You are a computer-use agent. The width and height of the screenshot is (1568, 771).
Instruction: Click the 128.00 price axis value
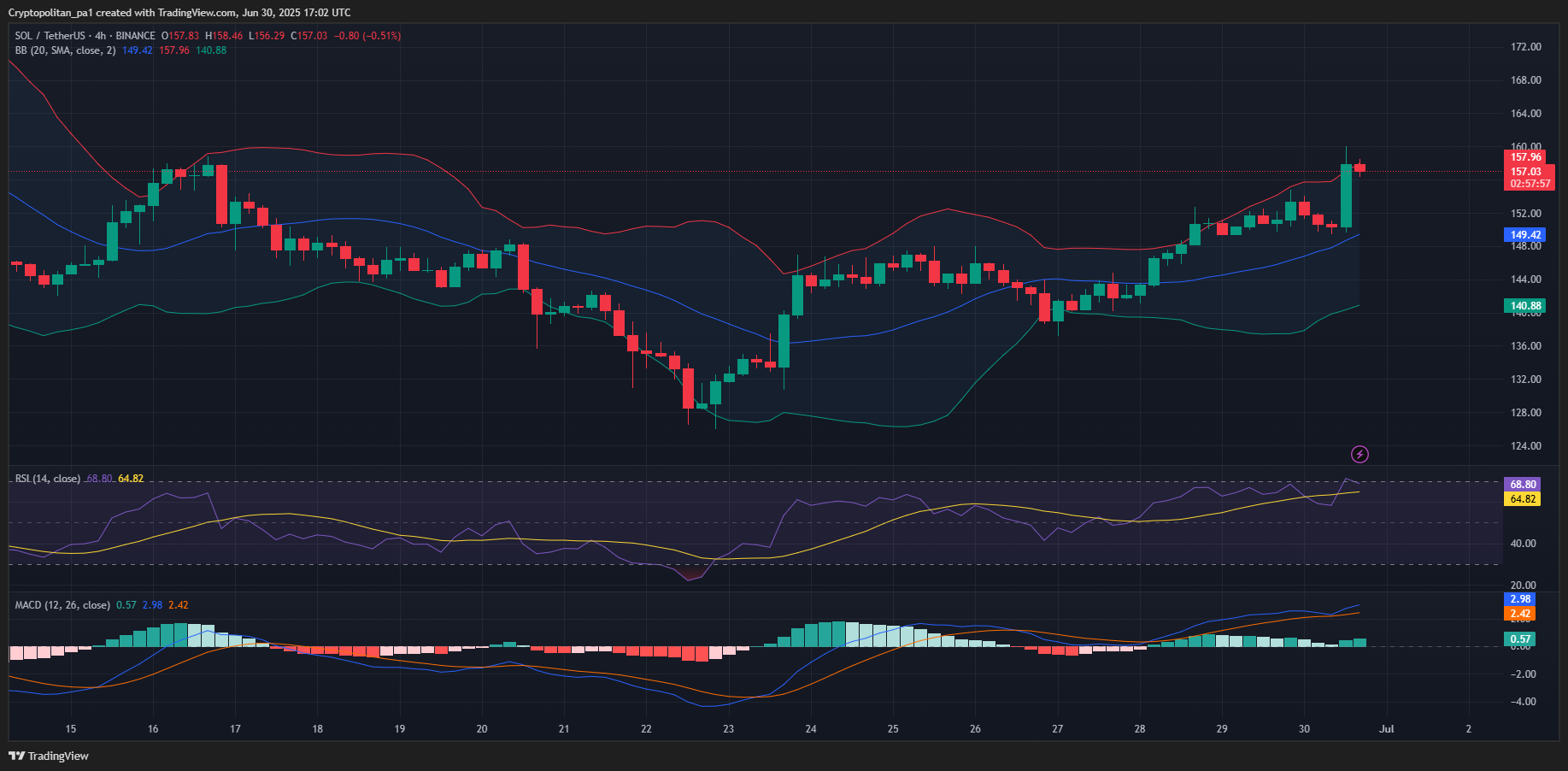[x=1526, y=413]
